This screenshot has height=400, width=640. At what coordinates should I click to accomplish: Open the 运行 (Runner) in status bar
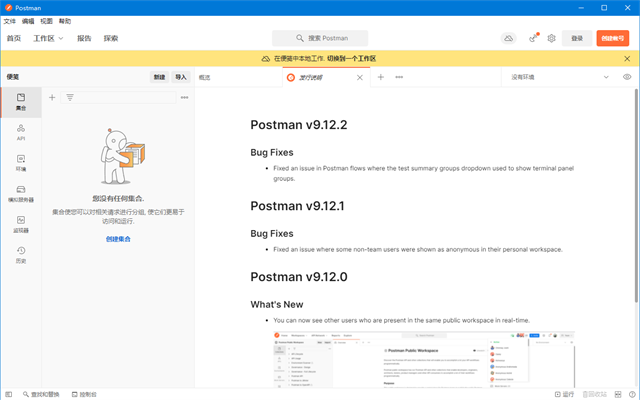564,394
